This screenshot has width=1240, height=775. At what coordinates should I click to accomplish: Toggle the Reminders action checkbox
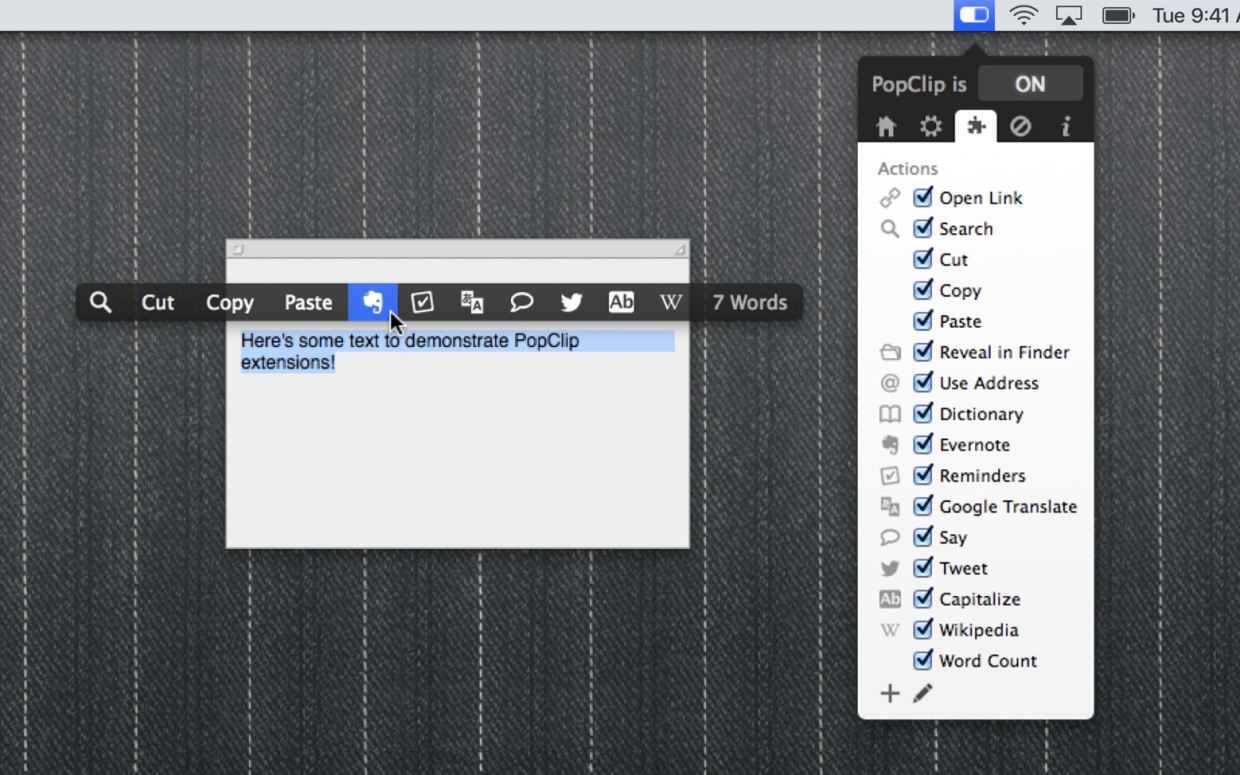point(923,475)
